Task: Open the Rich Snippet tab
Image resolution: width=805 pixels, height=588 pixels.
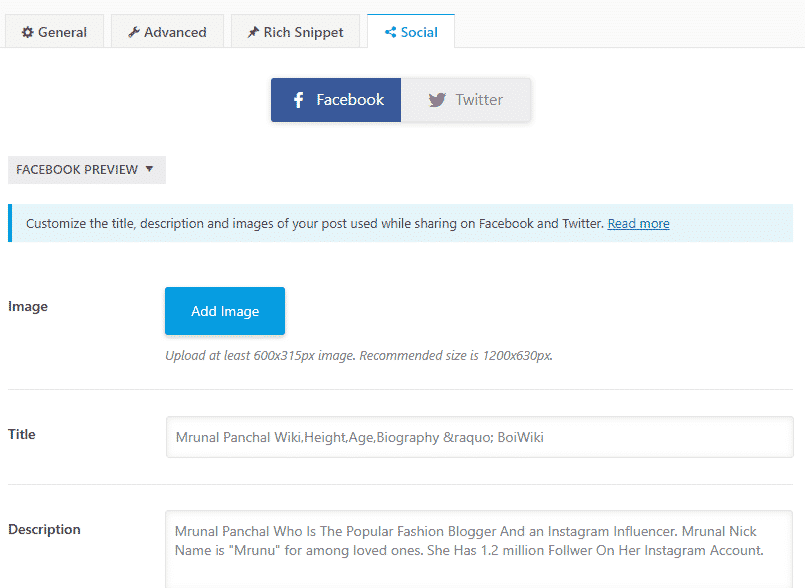Action: tap(295, 32)
